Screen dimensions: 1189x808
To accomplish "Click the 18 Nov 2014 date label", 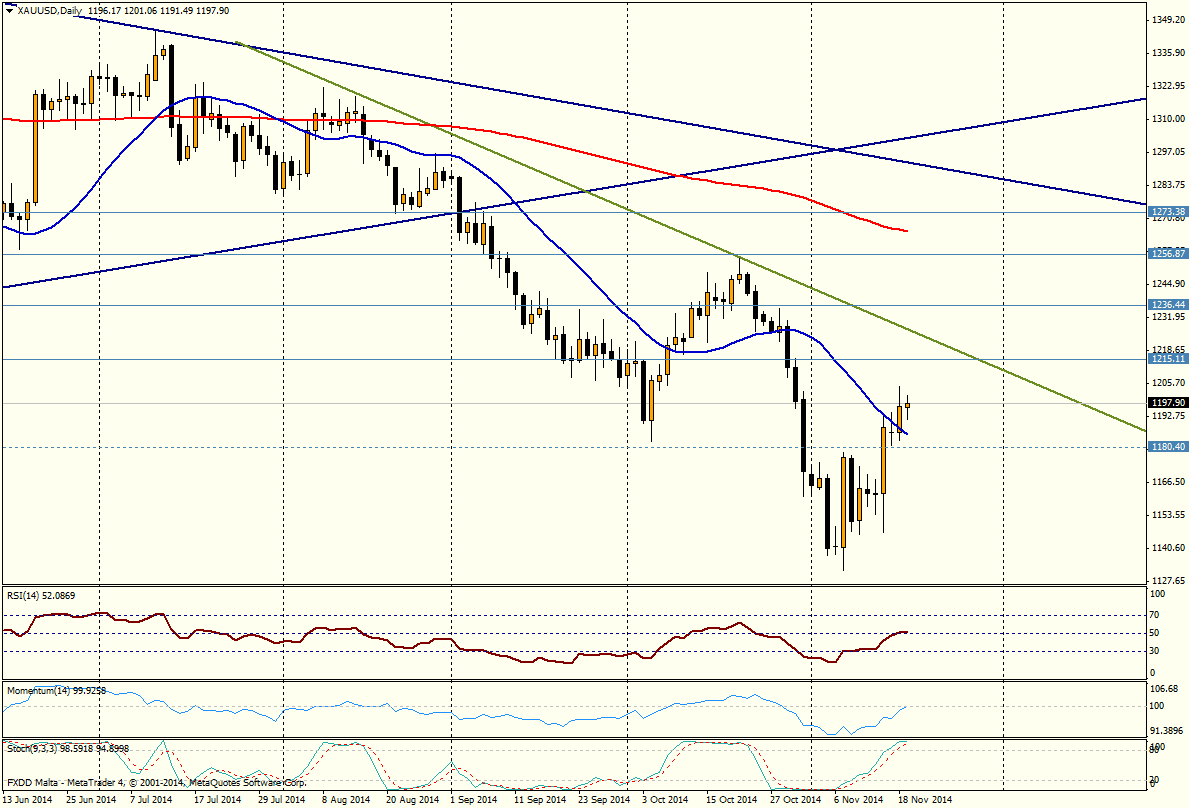I will [924, 800].
